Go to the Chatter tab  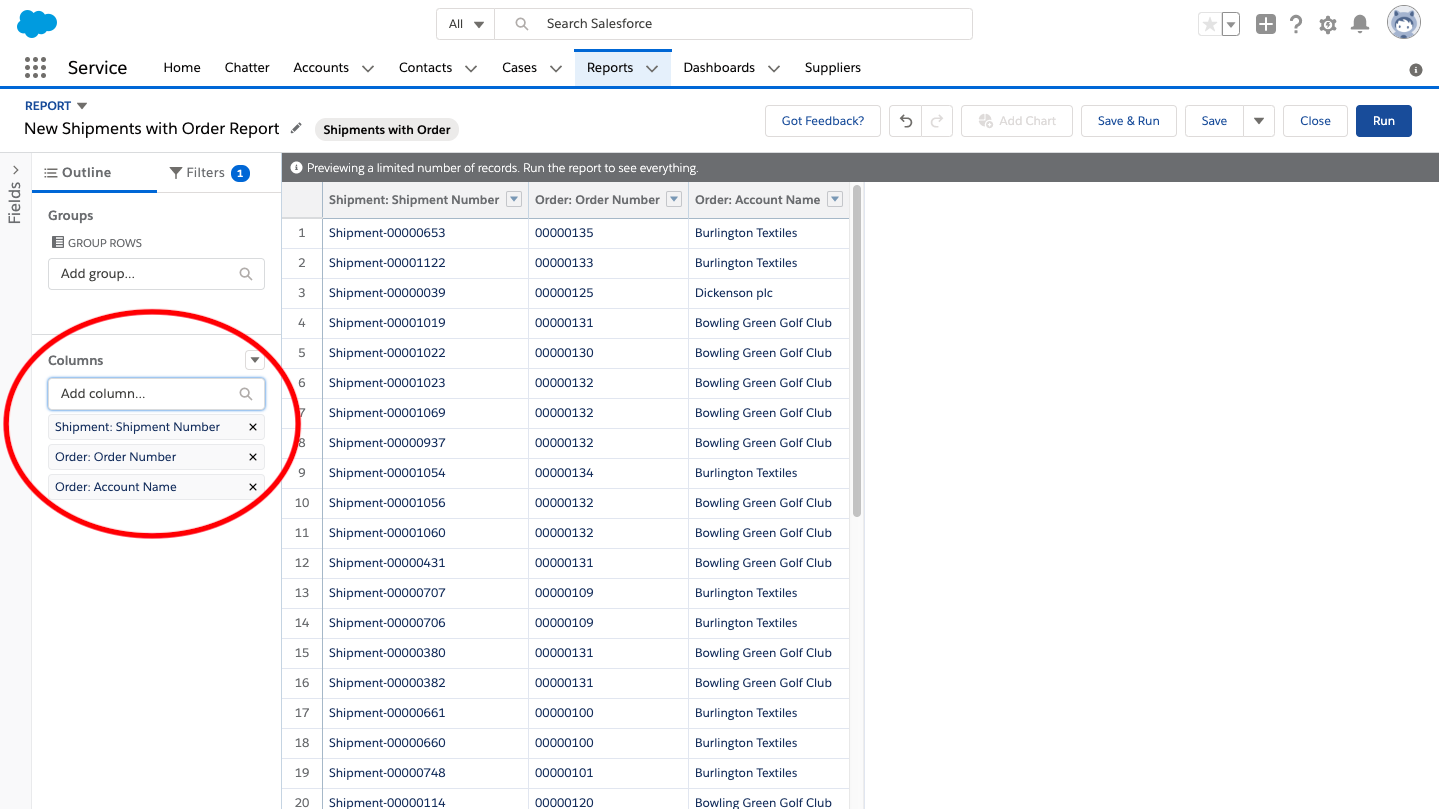(247, 68)
